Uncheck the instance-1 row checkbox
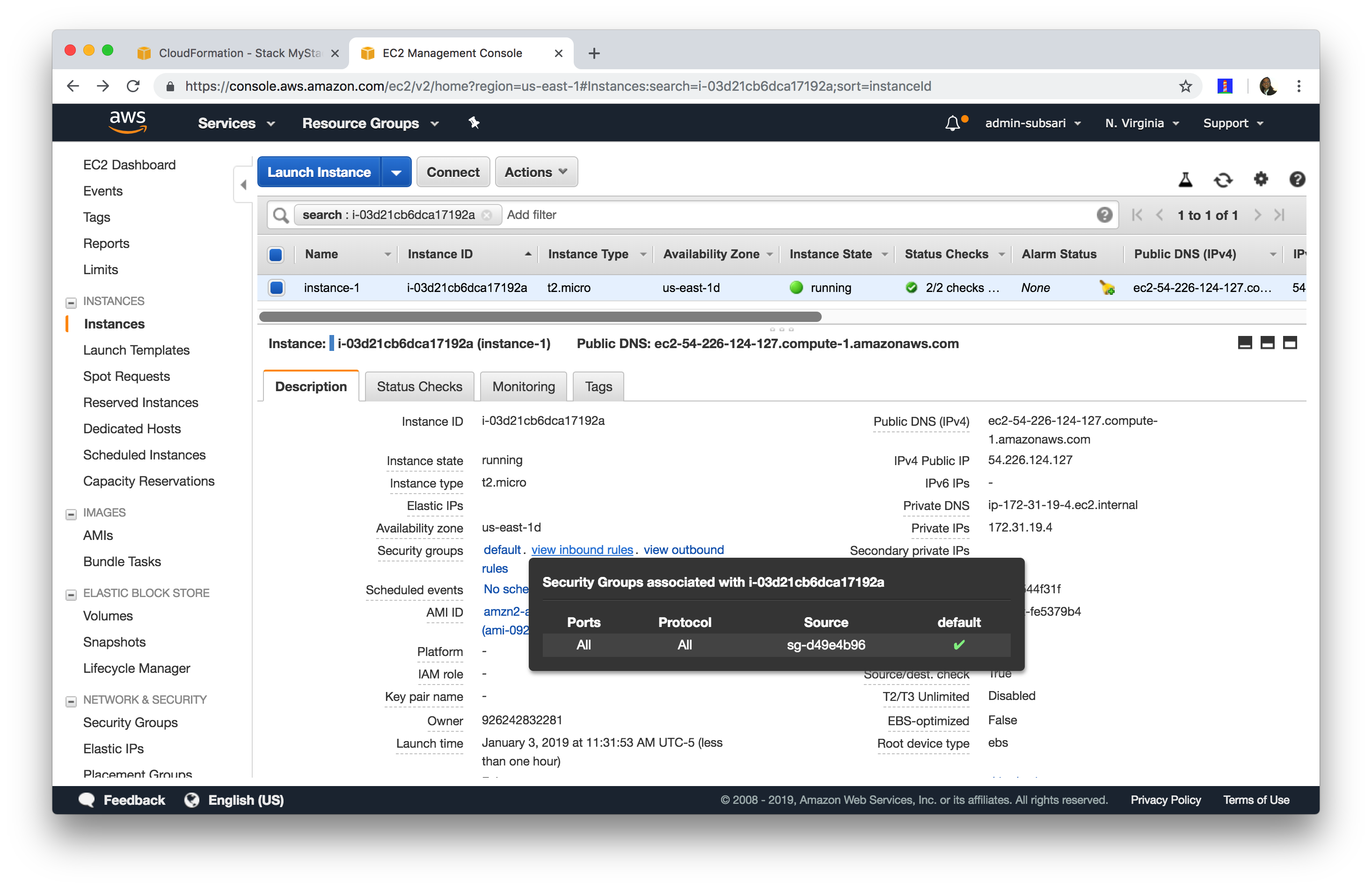Screen dimensions: 1372x889 [x=277, y=287]
